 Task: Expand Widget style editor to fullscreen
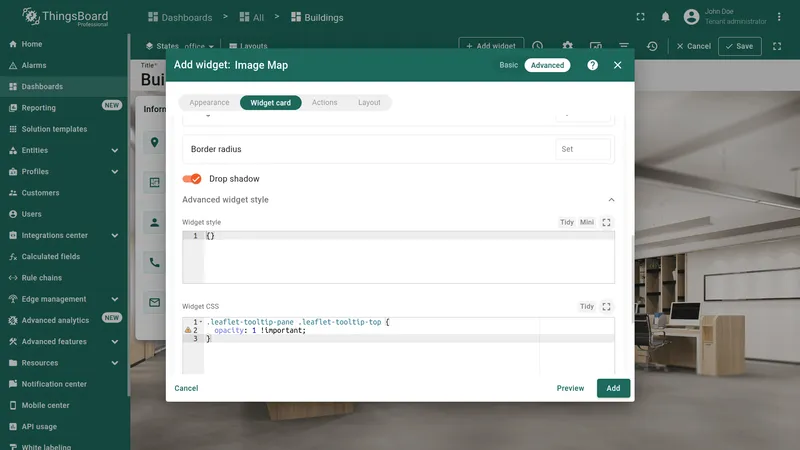(606, 222)
